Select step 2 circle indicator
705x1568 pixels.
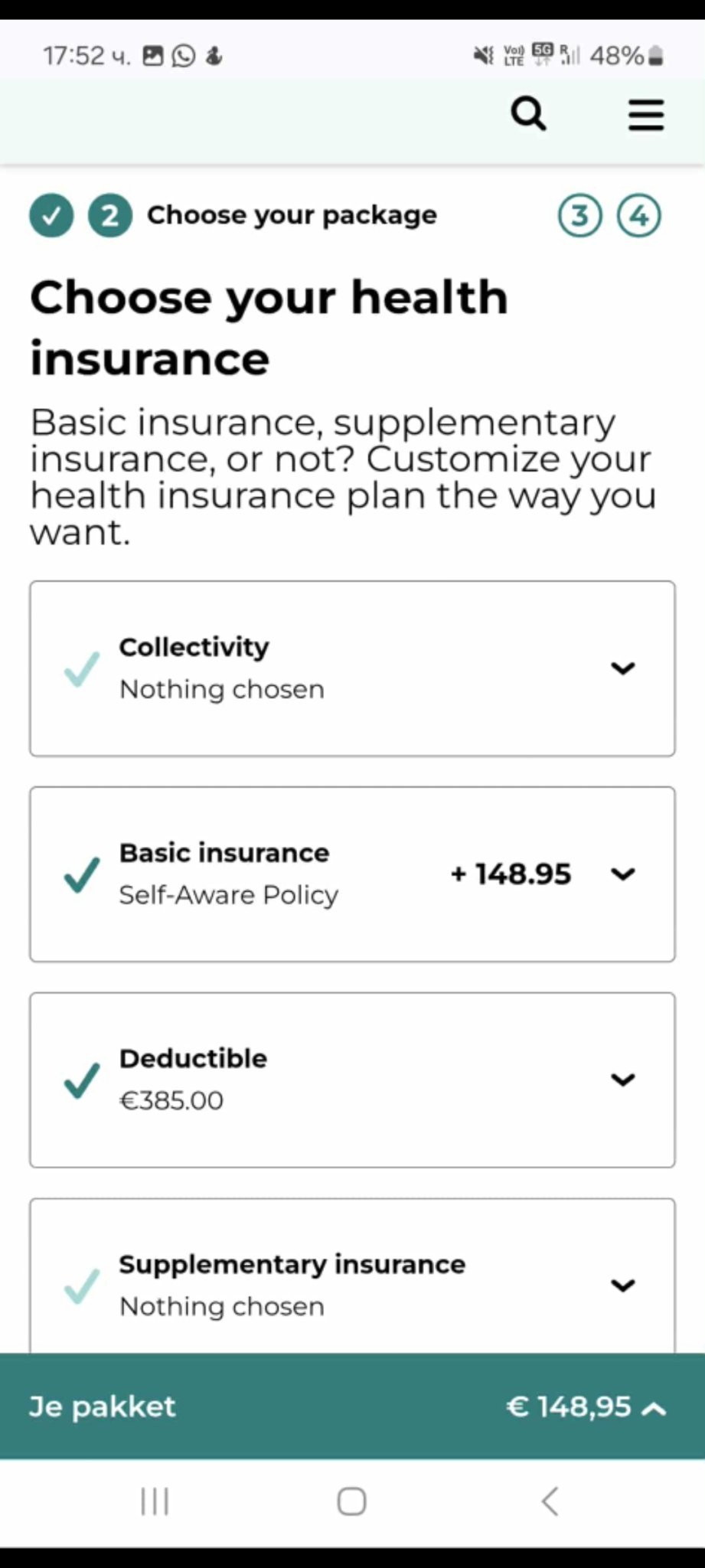pyautogui.click(x=109, y=216)
